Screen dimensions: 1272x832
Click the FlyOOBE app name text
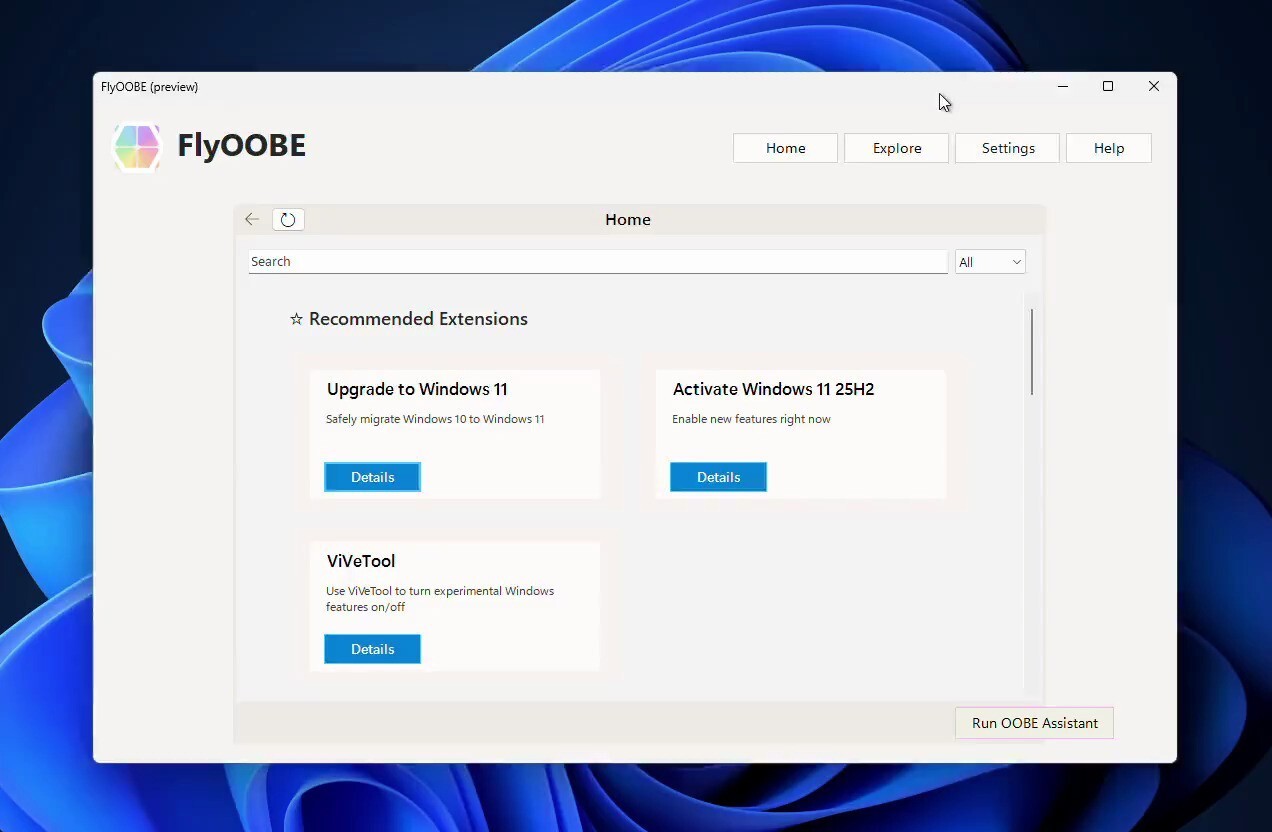241,146
